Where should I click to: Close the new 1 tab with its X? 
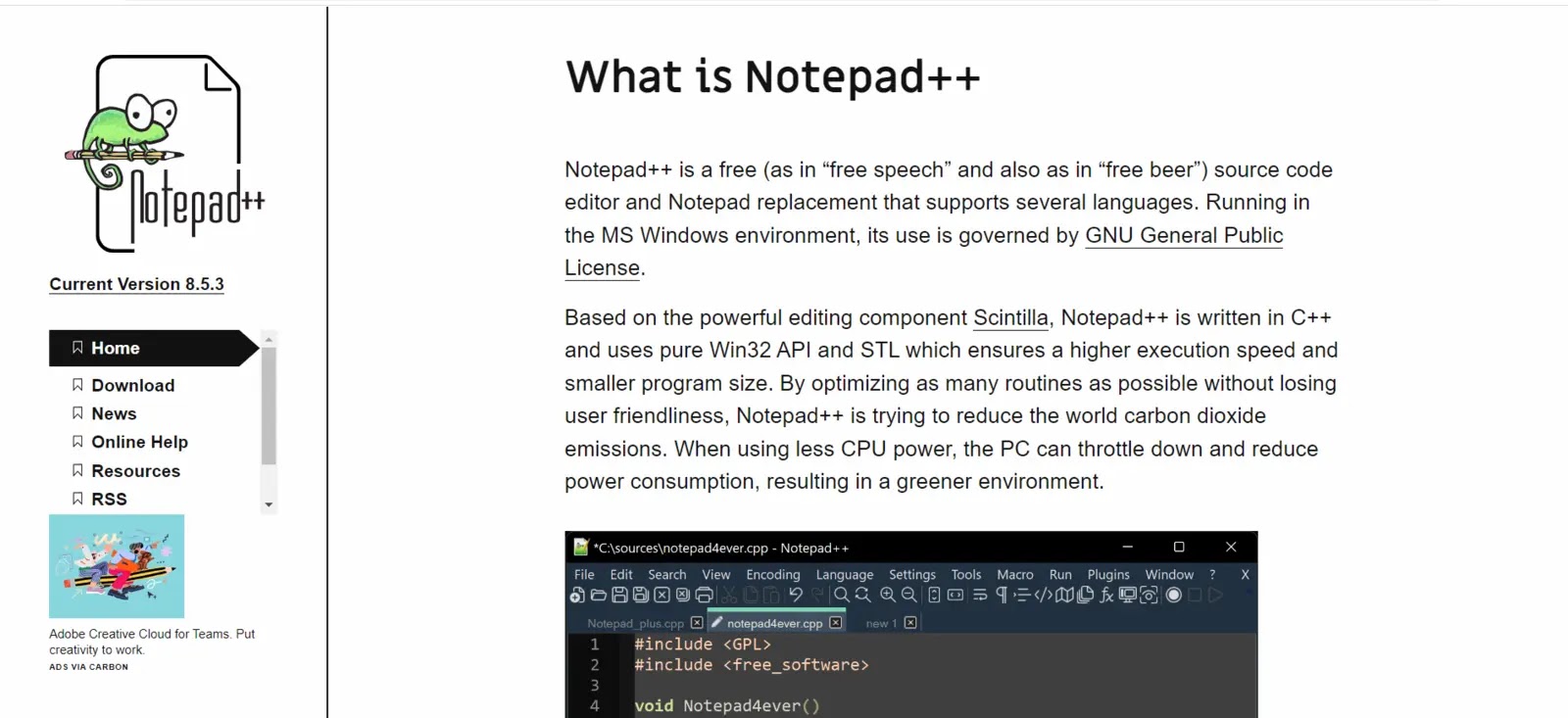[x=910, y=623]
